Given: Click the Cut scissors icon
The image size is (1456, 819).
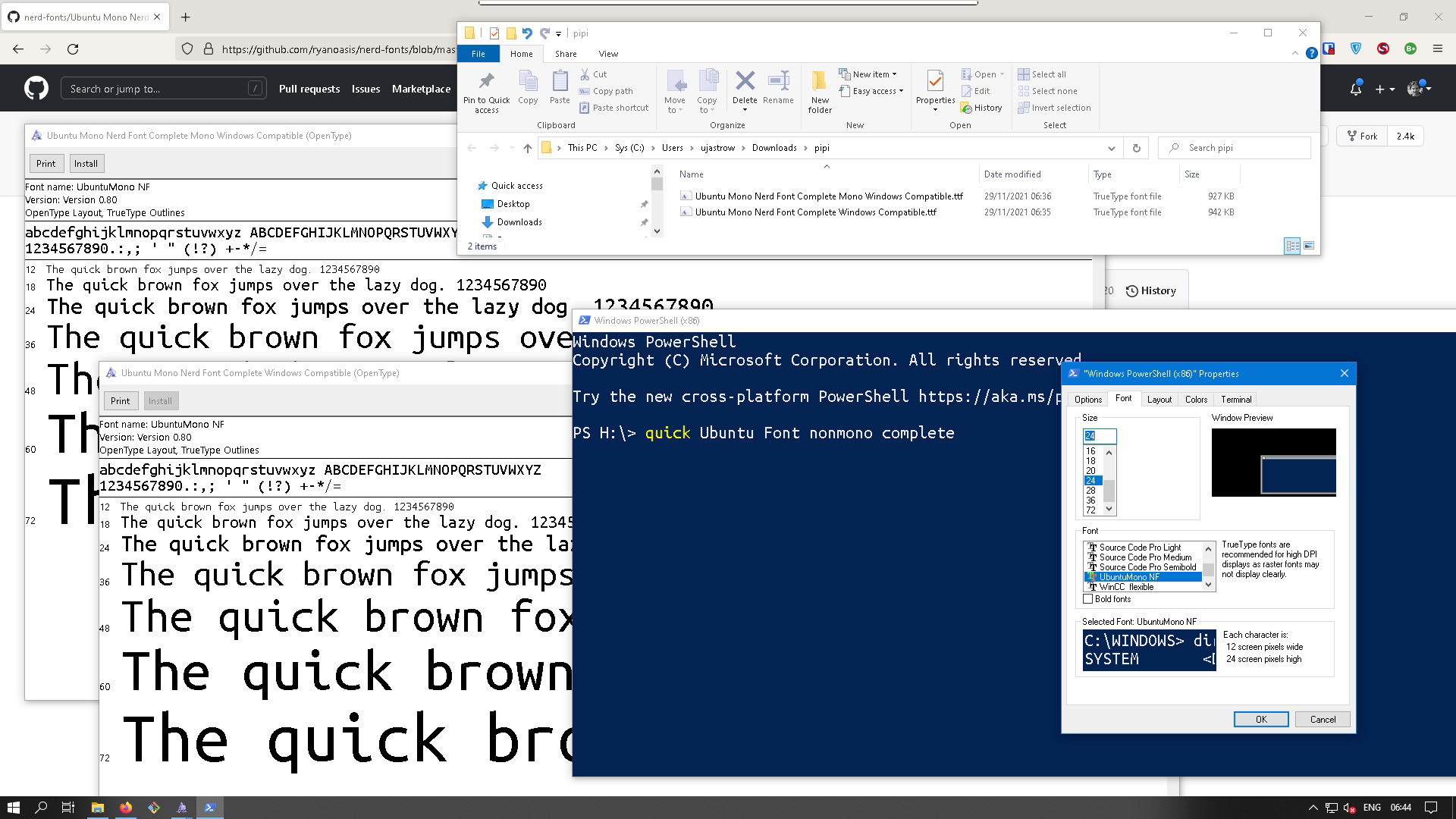Looking at the screenshot, I should pyautogui.click(x=585, y=74).
